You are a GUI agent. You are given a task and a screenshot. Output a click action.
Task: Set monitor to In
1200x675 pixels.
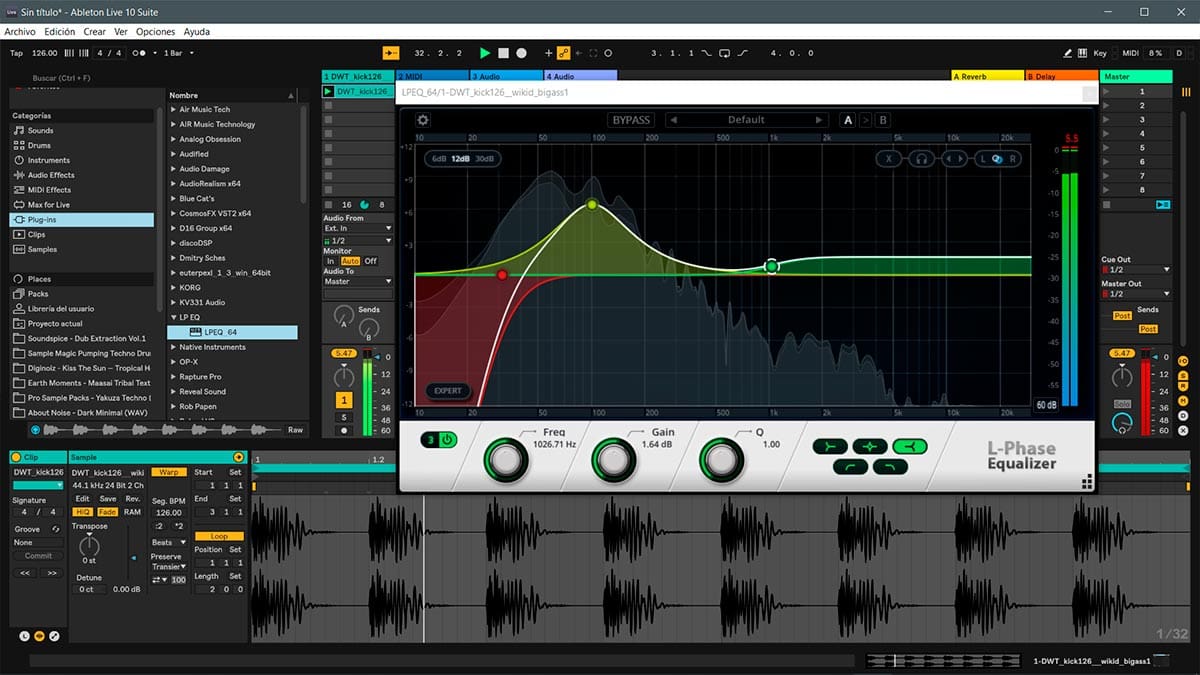[x=330, y=261]
